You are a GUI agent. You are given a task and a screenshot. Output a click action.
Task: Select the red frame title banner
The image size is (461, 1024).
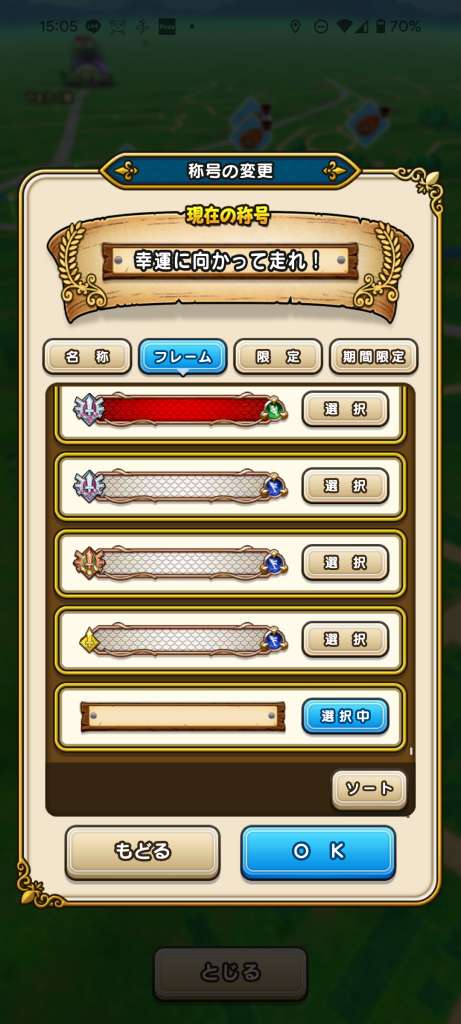point(180,410)
